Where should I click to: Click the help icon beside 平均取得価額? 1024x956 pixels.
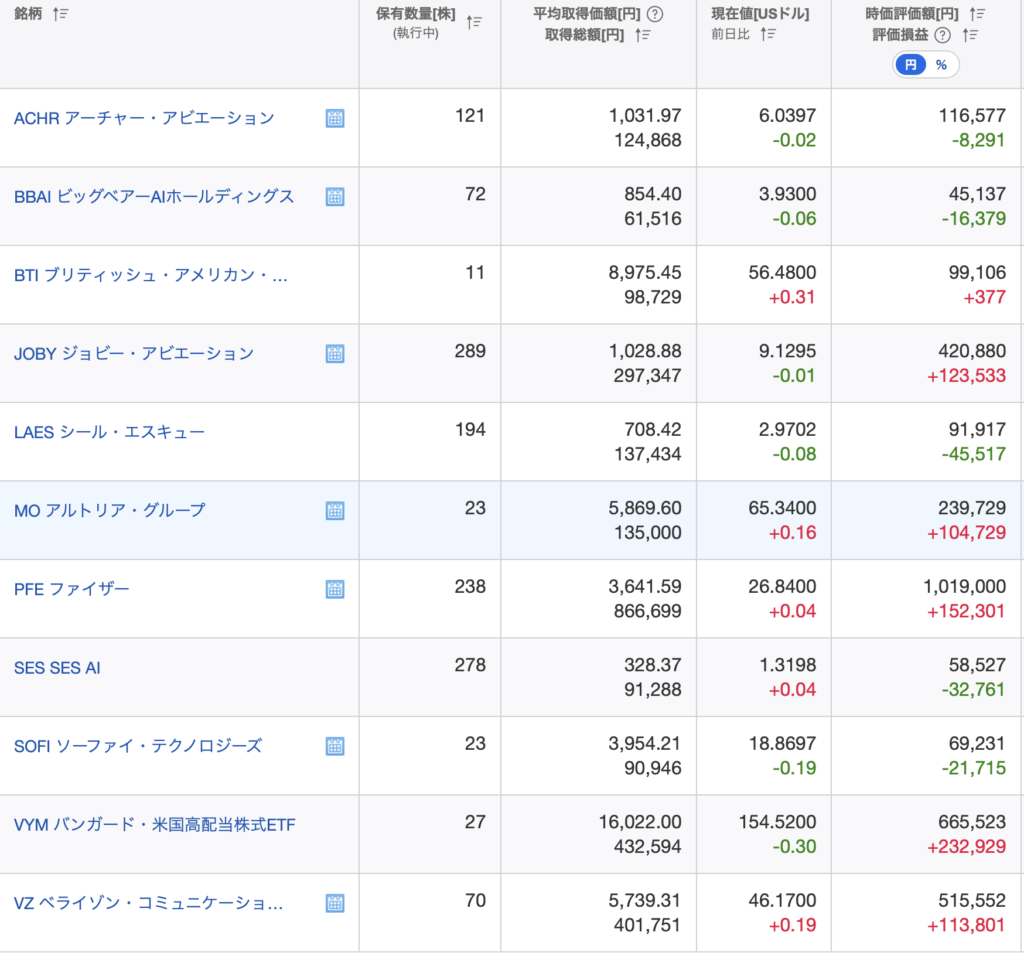point(655,14)
